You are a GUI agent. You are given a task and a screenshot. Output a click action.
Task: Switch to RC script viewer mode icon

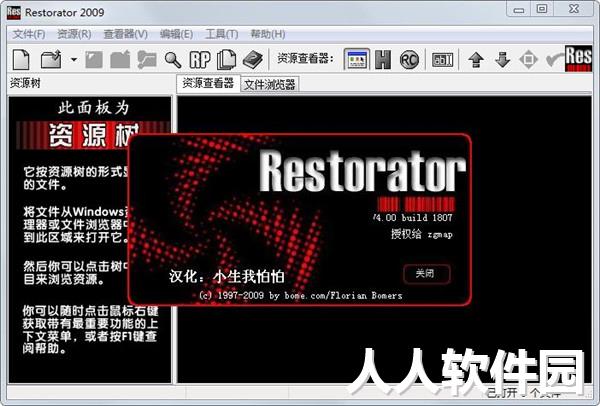click(x=409, y=60)
